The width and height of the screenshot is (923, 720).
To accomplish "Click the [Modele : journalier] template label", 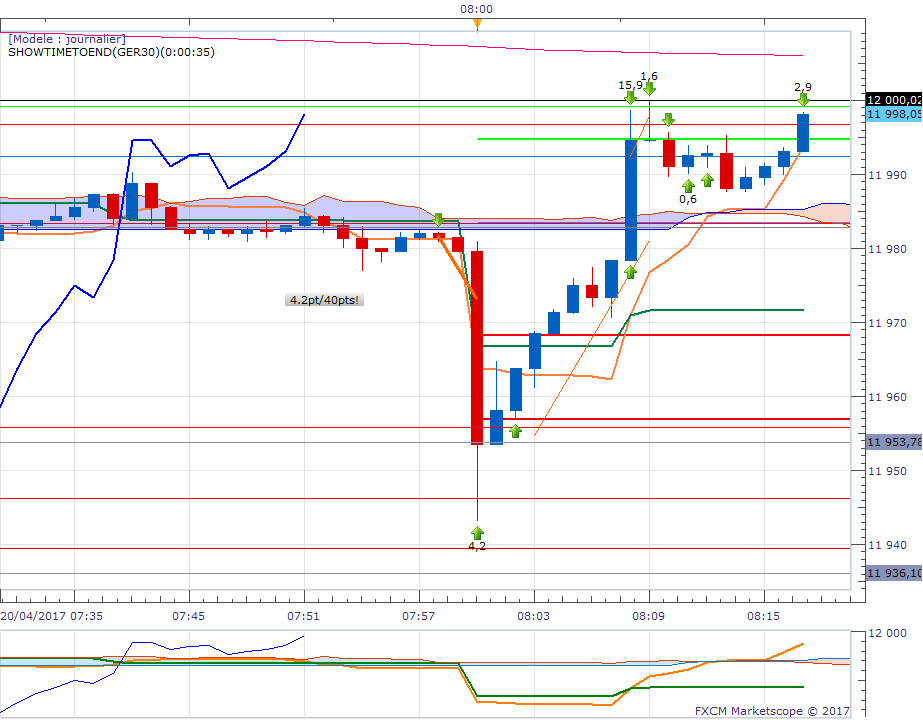I will (67, 39).
